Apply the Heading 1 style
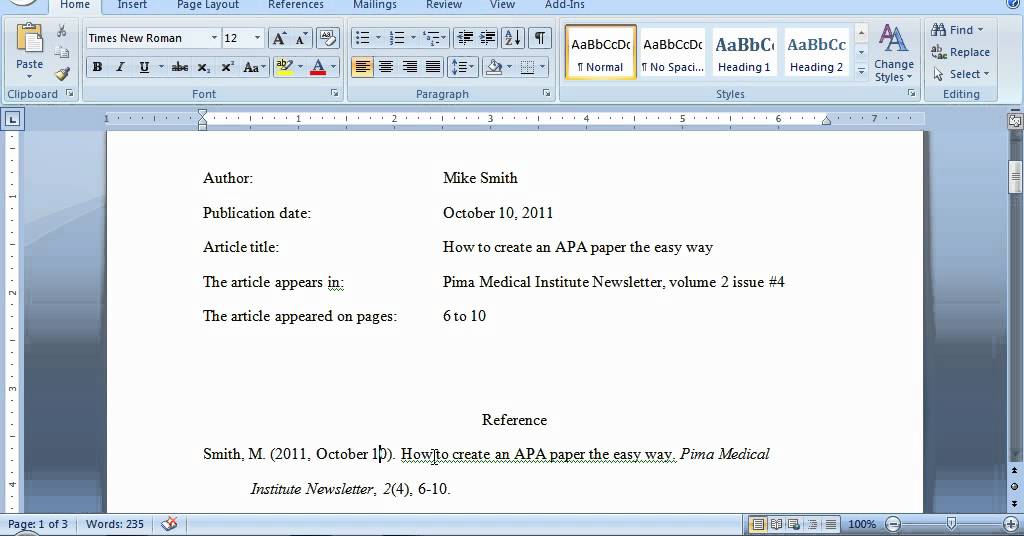 [744, 53]
